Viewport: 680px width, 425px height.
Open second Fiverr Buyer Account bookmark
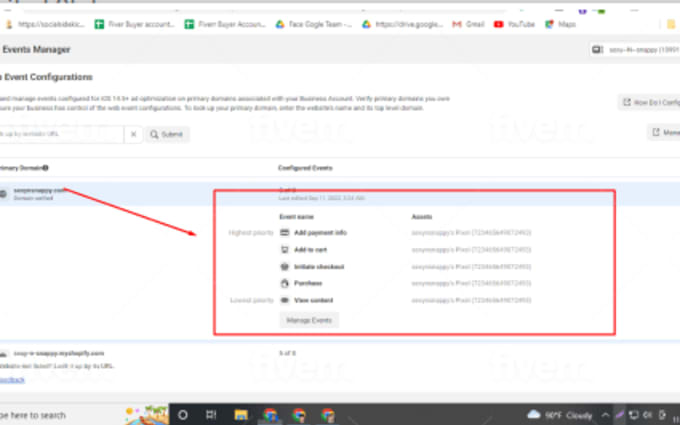coord(225,24)
